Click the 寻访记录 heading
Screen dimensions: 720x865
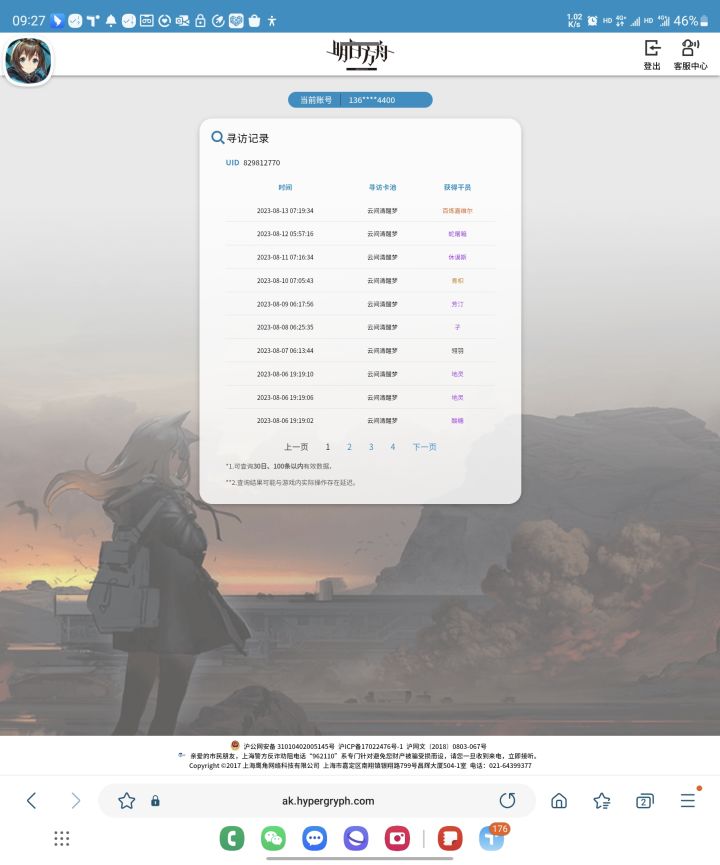click(248, 138)
